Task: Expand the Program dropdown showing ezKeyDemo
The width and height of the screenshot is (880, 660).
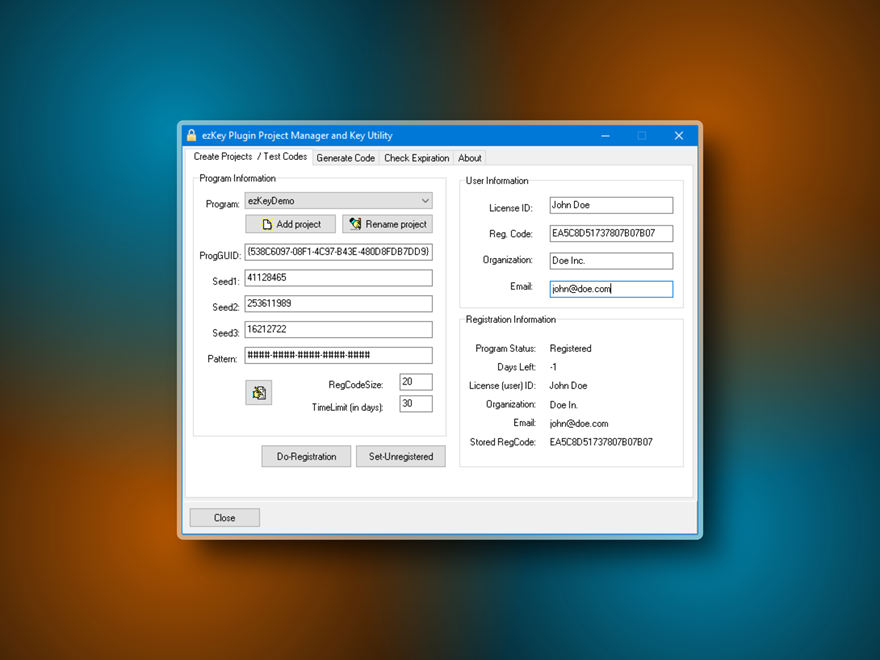Action: tap(338, 201)
